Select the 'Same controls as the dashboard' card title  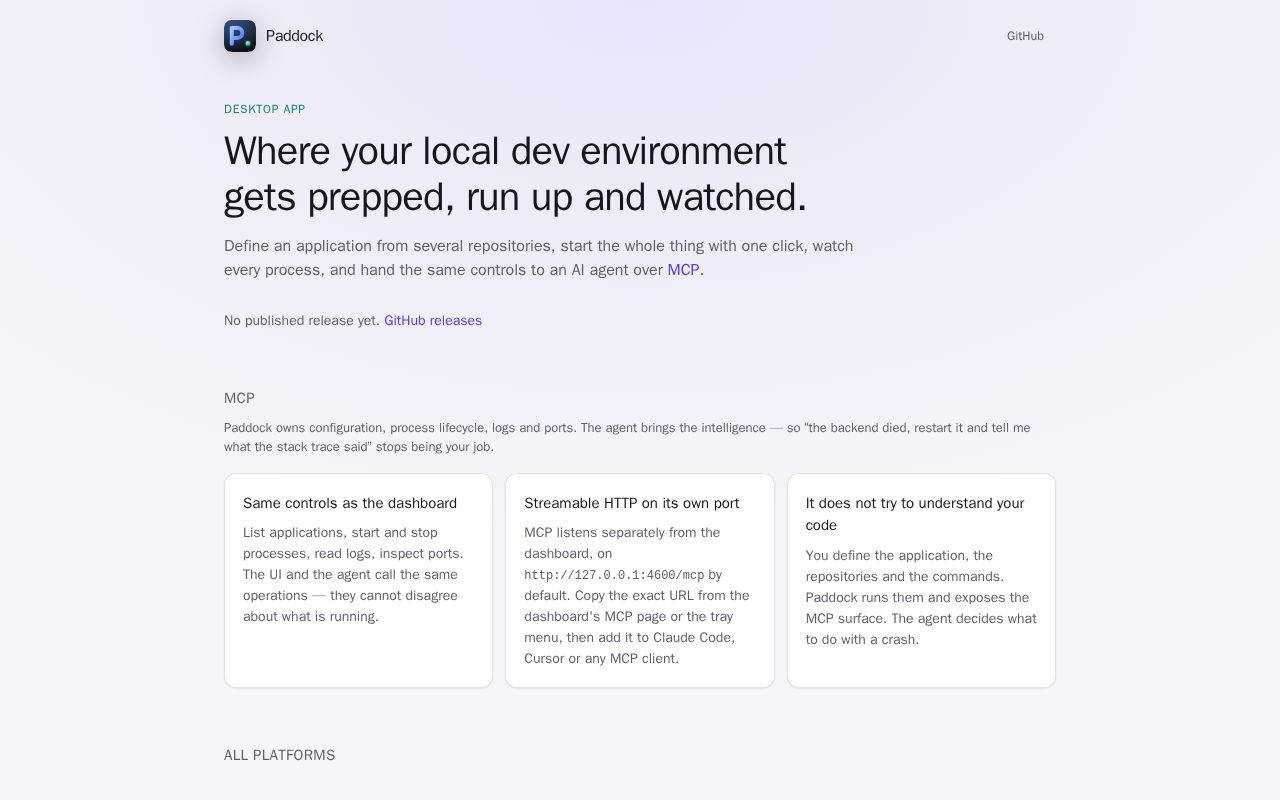coord(350,503)
